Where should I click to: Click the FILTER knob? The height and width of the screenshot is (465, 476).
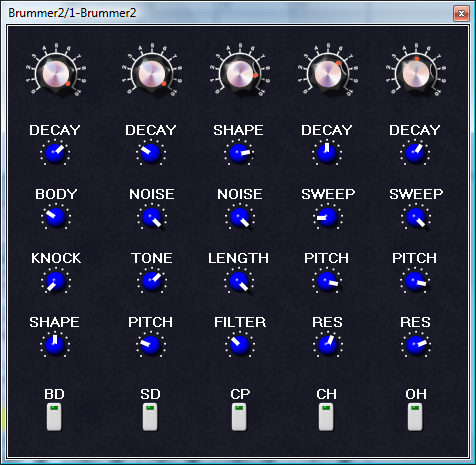pos(239,345)
